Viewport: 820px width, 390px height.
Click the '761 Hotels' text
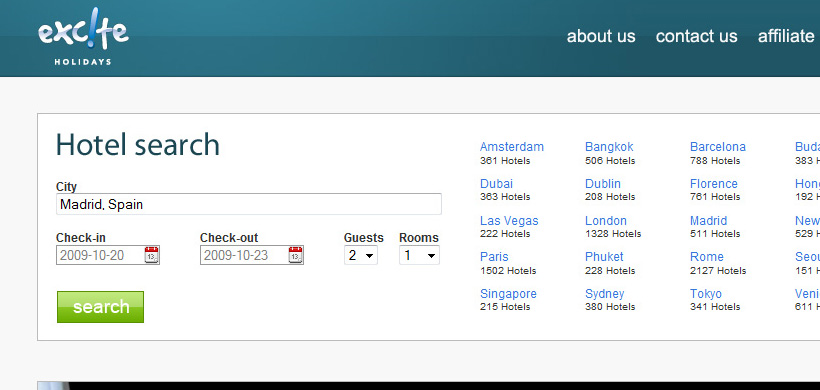tap(715, 197)
